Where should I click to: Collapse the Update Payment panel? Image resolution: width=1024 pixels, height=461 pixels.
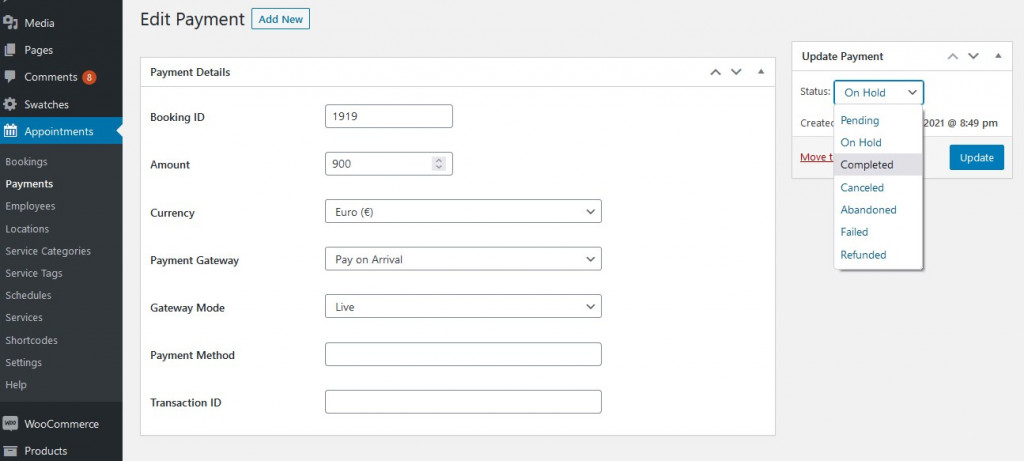point(999,56)
